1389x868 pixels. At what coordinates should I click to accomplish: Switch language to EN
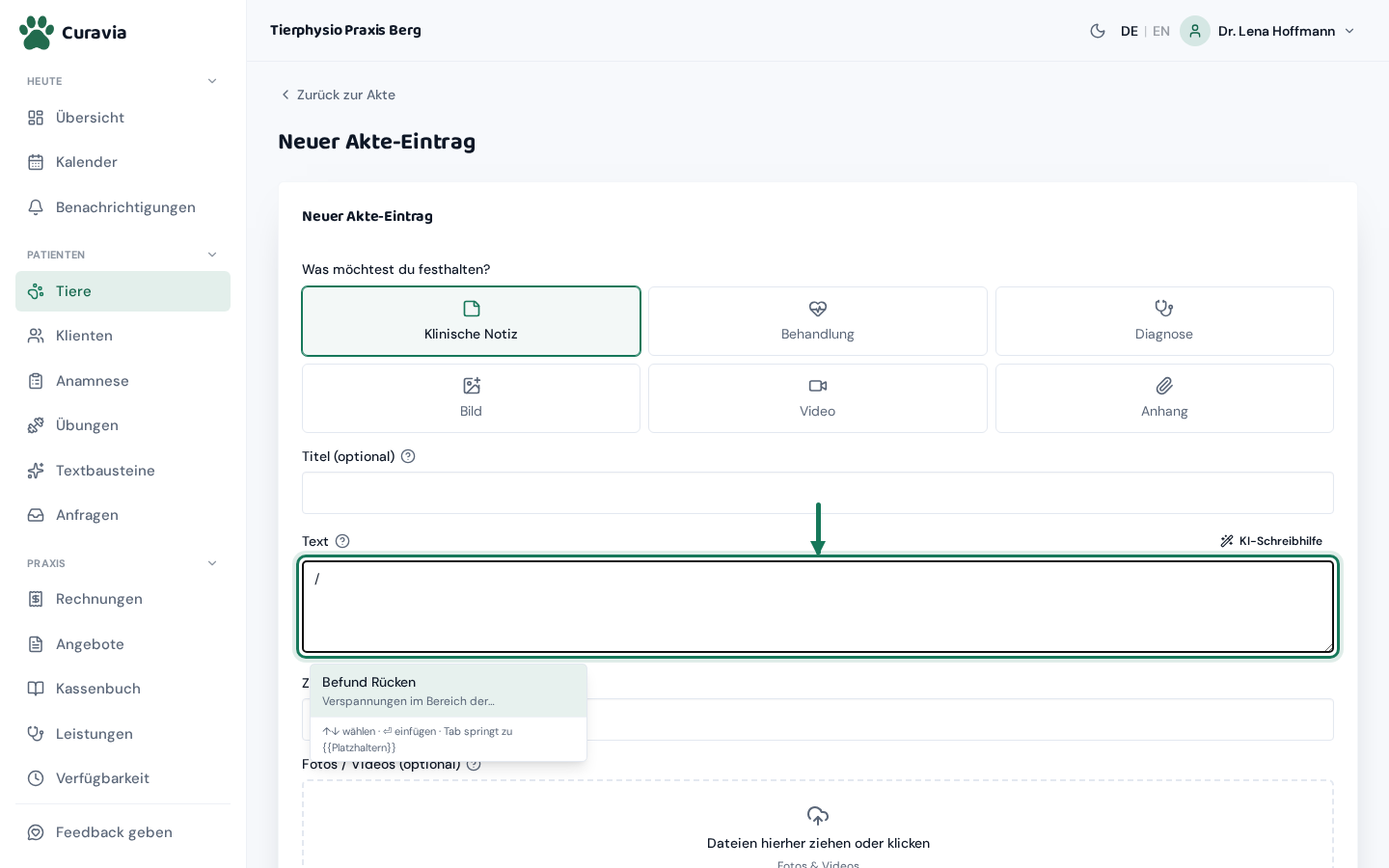pyautogui.click(x=1161, y=31)
